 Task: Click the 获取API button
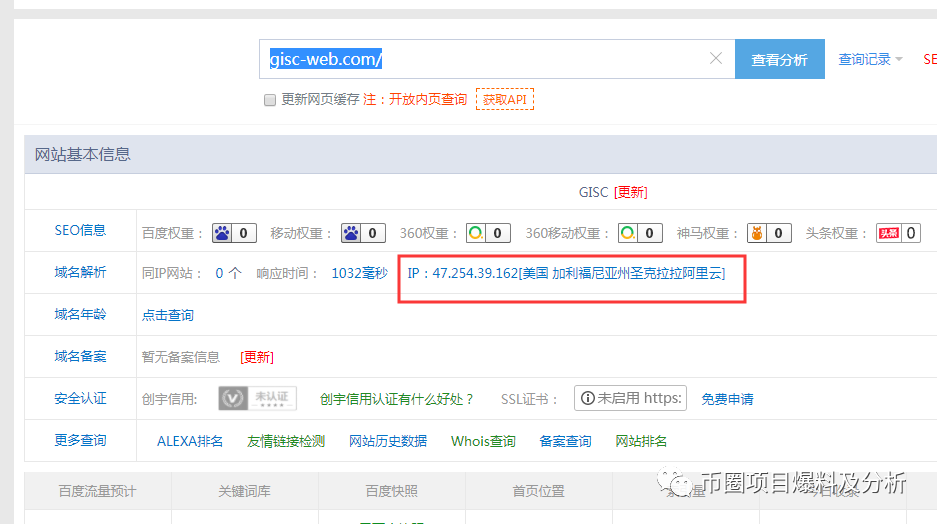pos(505,99)
